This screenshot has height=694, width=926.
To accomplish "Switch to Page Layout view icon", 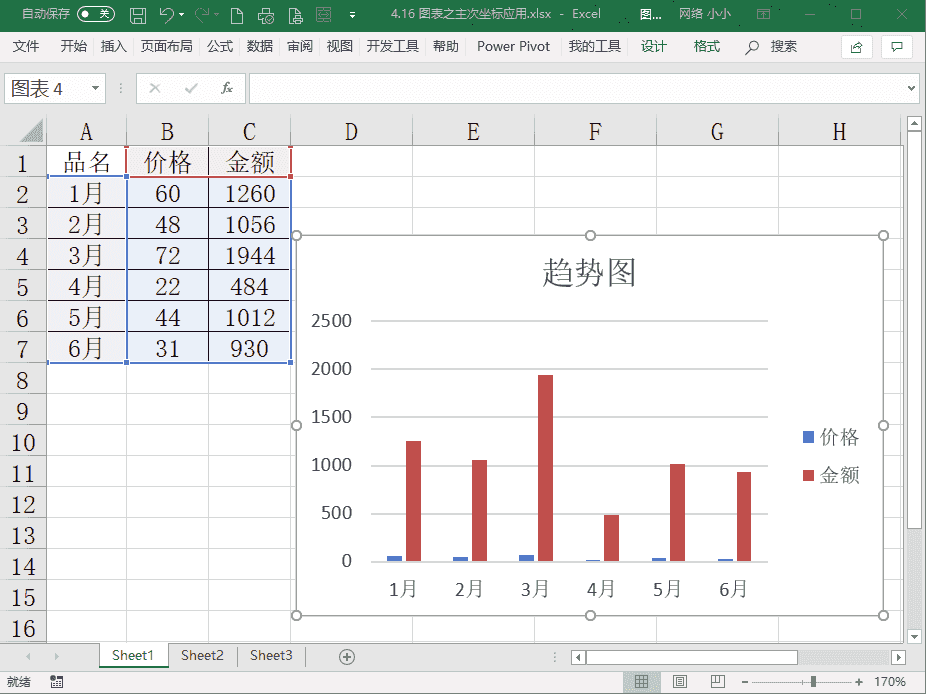I will [679, 682].
